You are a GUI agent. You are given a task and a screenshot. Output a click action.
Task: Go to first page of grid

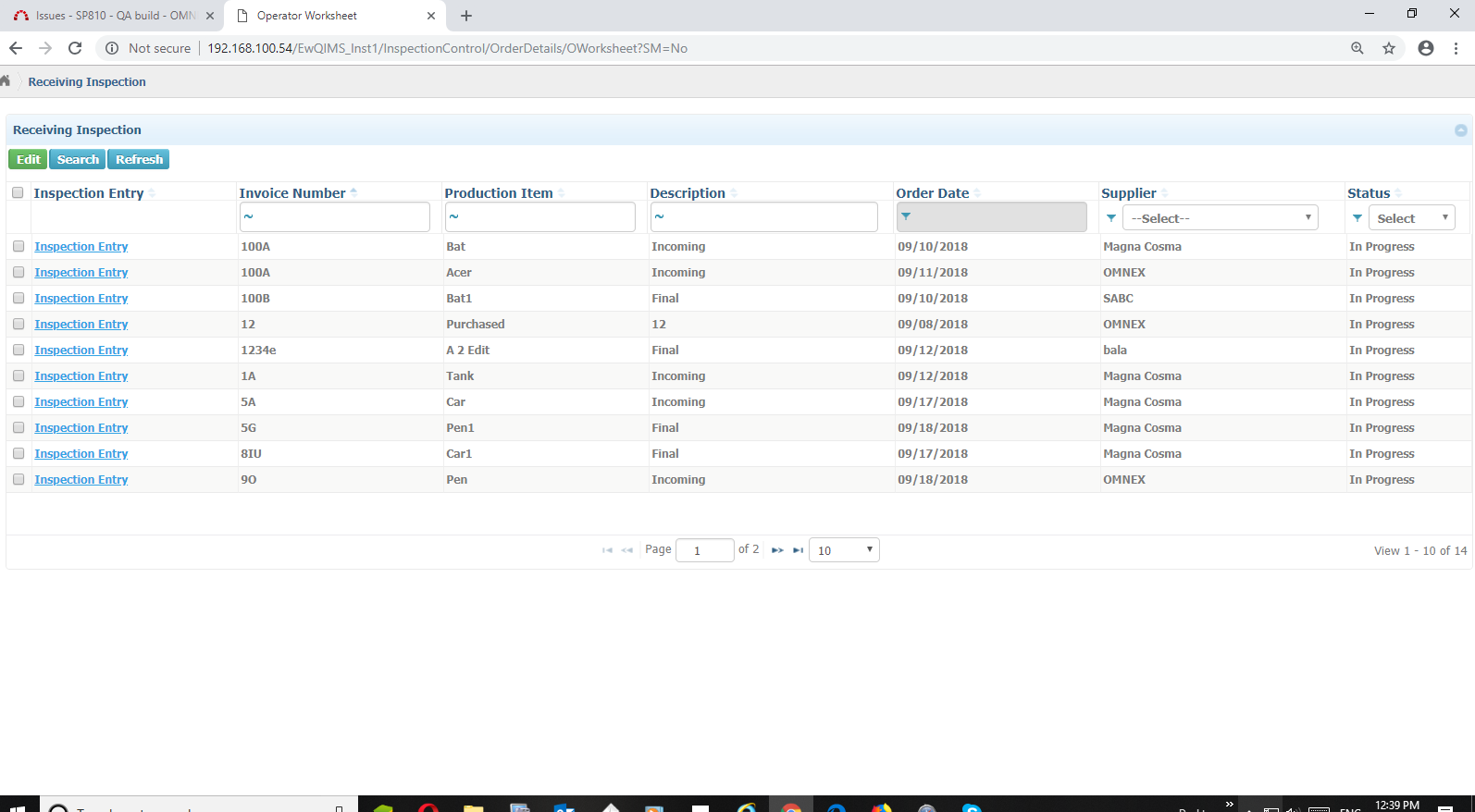click(x=607, y=550)
